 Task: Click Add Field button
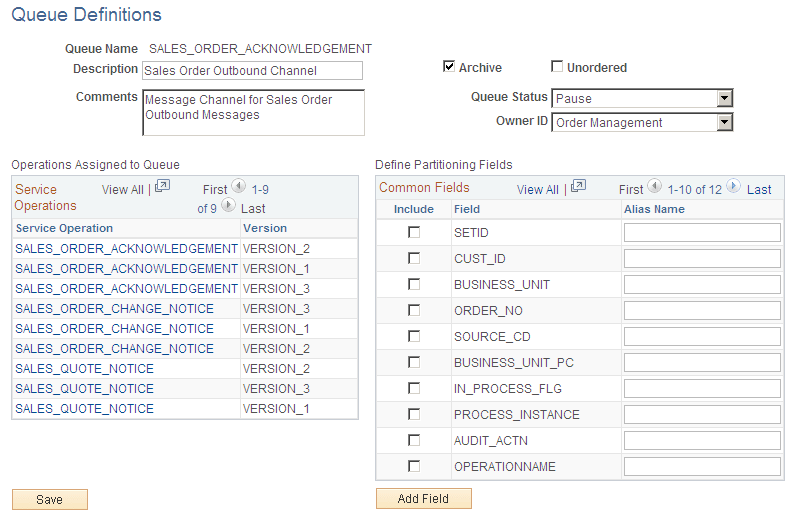tap(424, 498)
